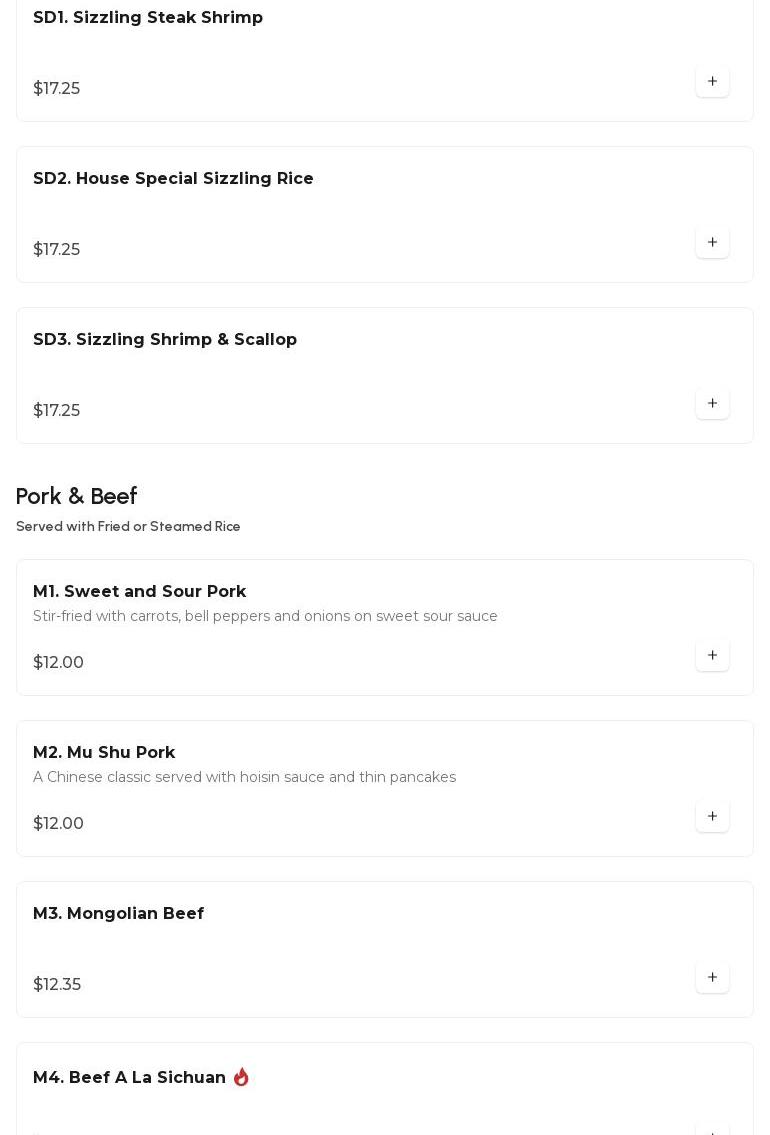Open SD1. Sizzling Steak Shrimp item title
The height and width of the screenshot is (1135, 770).
[148, 18]
